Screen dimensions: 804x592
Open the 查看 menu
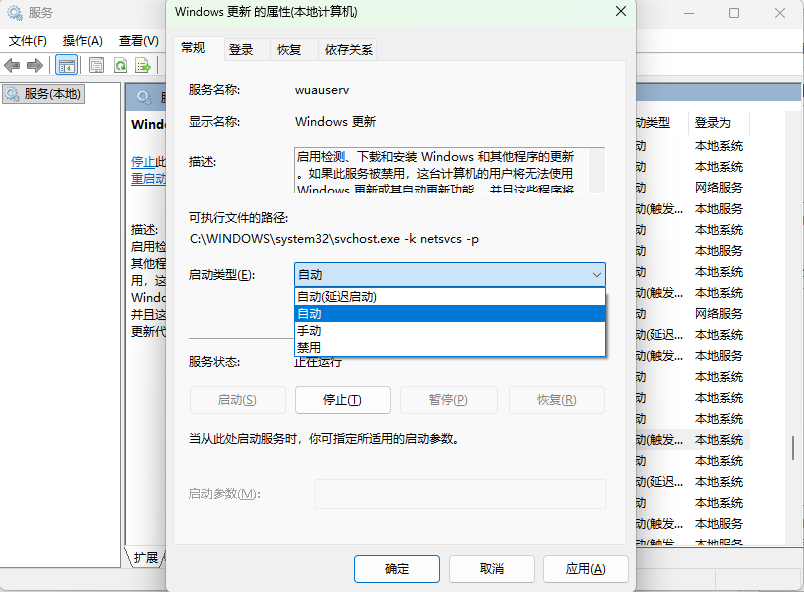click(x=137, y=40)
